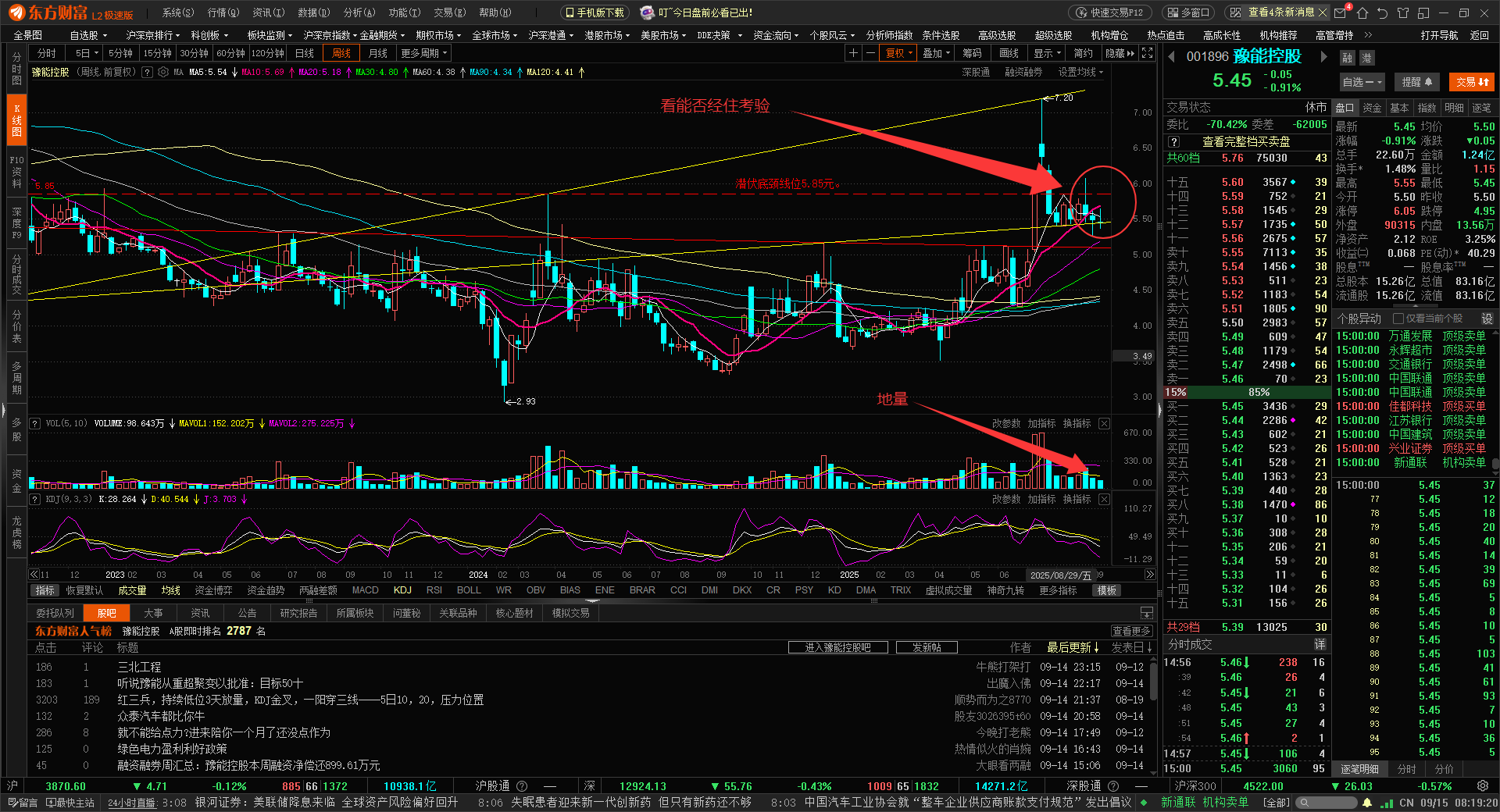Switch to 分时 intraday view
The image size is (1500, 812).
click(47, 53)
